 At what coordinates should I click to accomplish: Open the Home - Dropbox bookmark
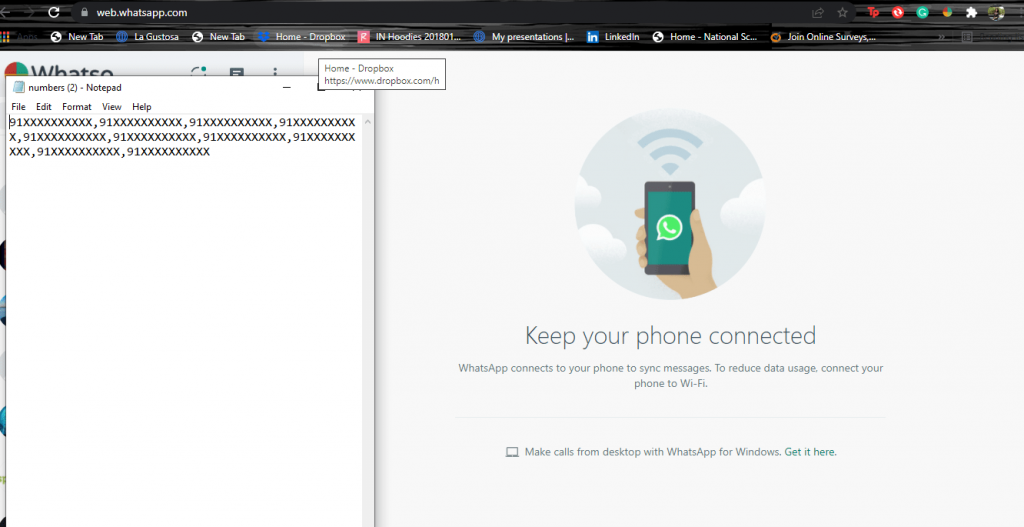point(302,37)
